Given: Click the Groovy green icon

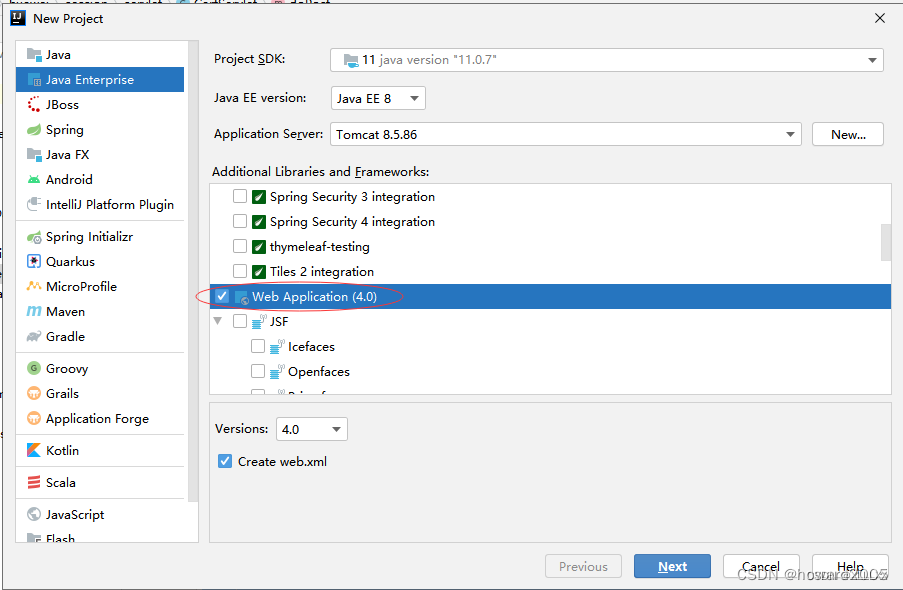Looking at the screenshot, I should (x=34, y=368).
